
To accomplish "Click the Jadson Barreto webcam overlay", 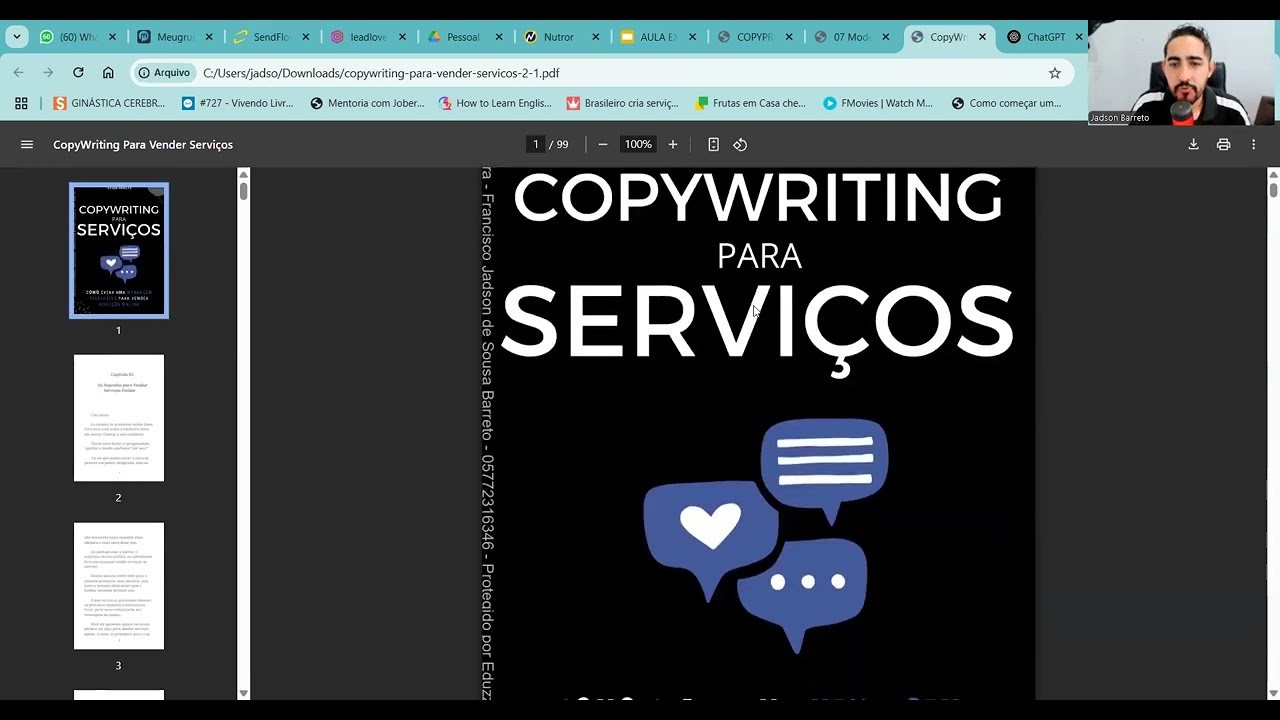I will [1182, 72].
